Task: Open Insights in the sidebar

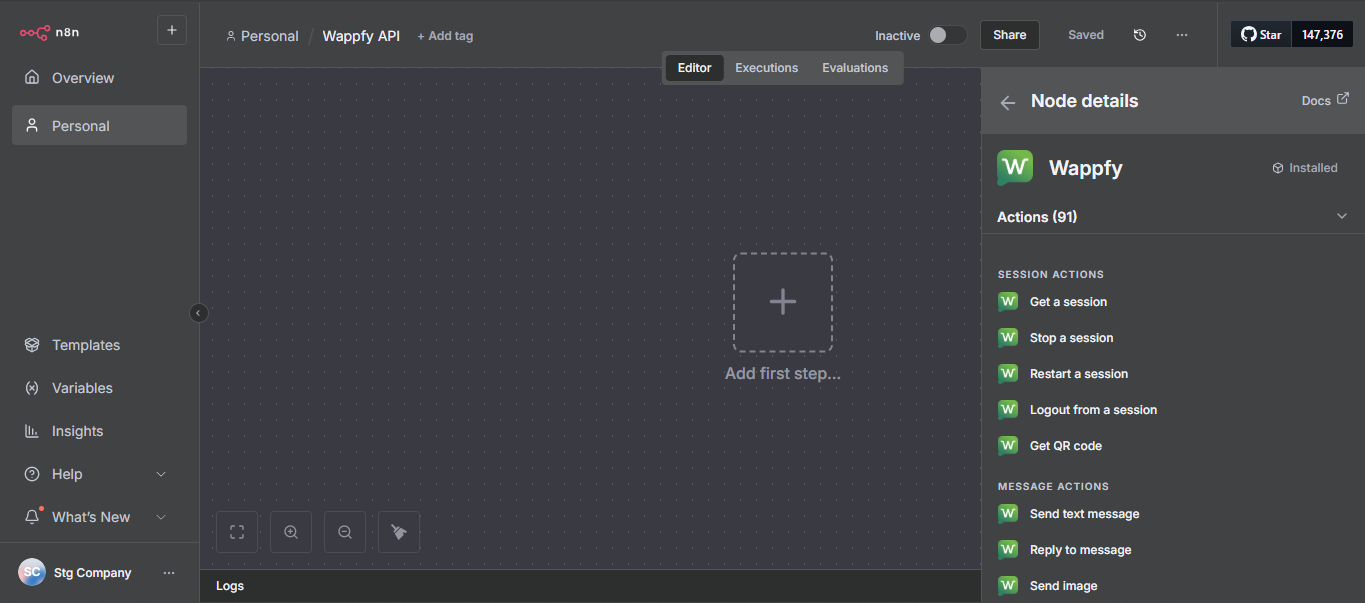Action: pyautogui.click(x=99, y=431)
